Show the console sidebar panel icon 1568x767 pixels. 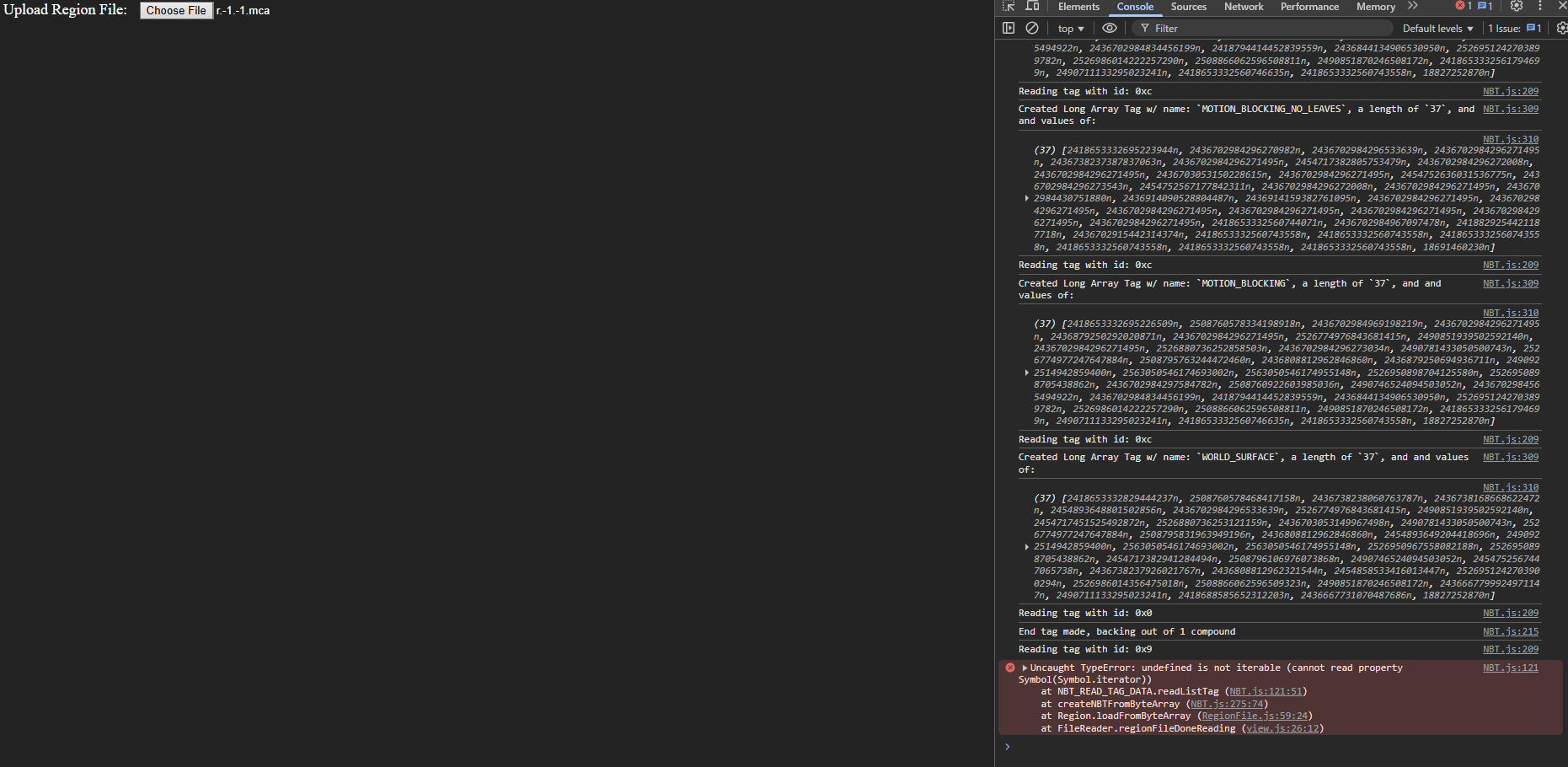tap(1009, 29)
